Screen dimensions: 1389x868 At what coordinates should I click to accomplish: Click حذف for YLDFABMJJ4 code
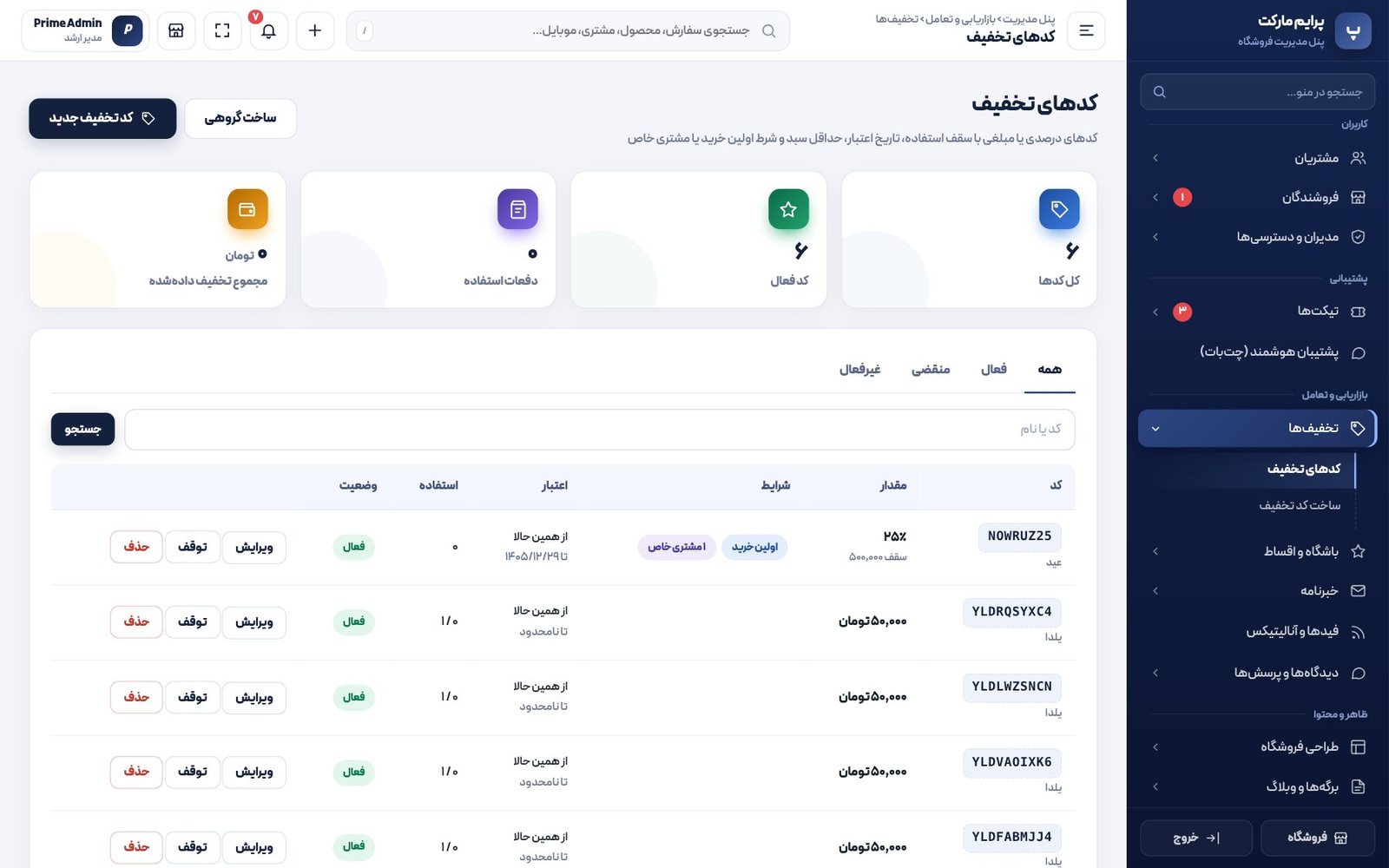pyautogui.click(x=136, y=847)
